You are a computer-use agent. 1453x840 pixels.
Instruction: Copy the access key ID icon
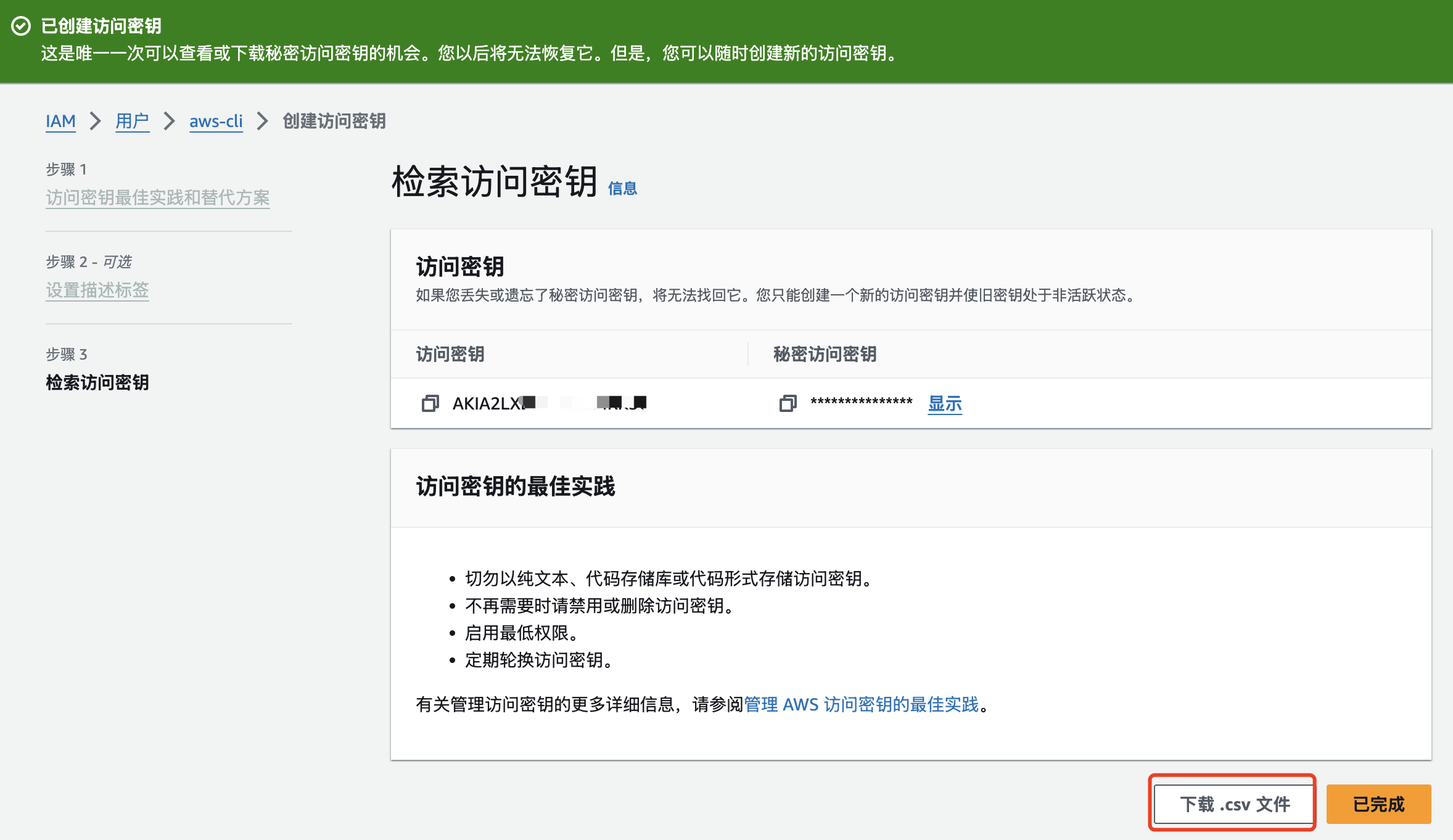pos(430,403)
